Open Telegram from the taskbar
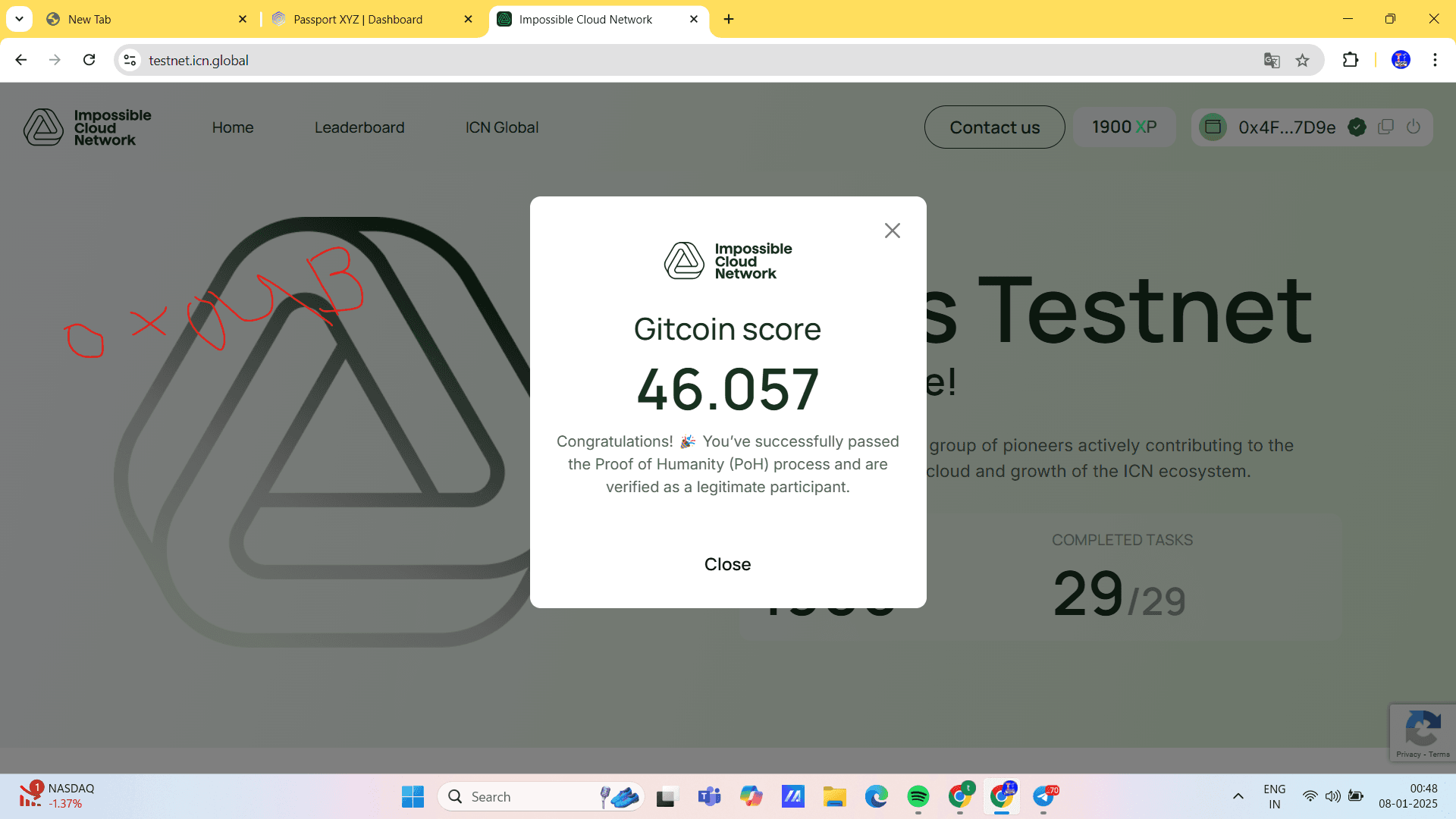This screenshot has height=819, width=1456. pos(1043,796)
